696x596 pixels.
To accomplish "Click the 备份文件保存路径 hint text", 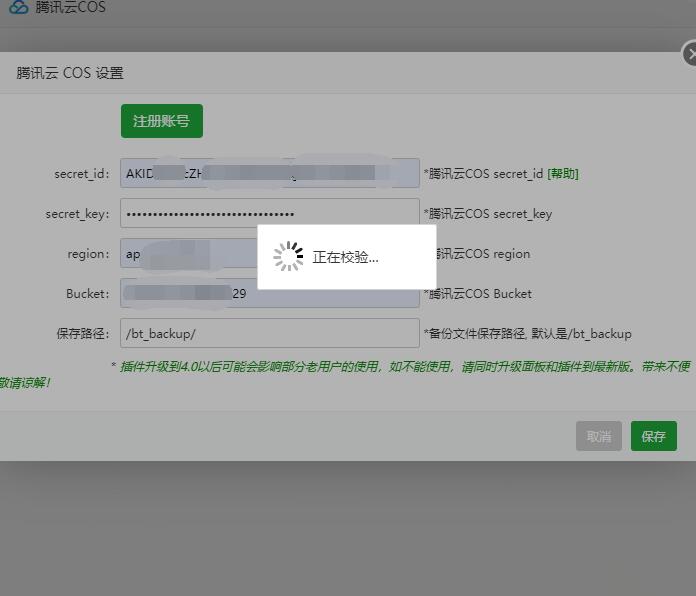I will coord(528,334).
